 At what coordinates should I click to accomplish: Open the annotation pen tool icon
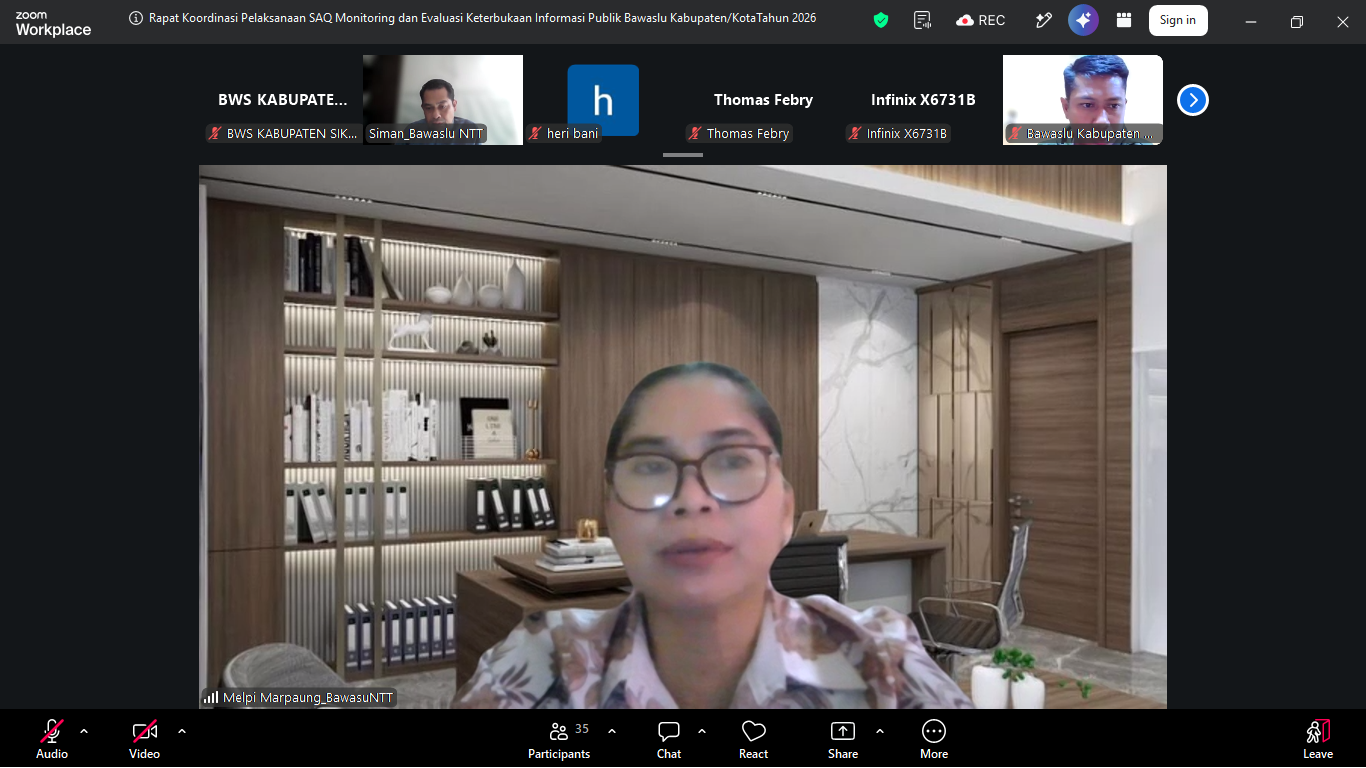pyautogui.click(x=1044, y=20)
